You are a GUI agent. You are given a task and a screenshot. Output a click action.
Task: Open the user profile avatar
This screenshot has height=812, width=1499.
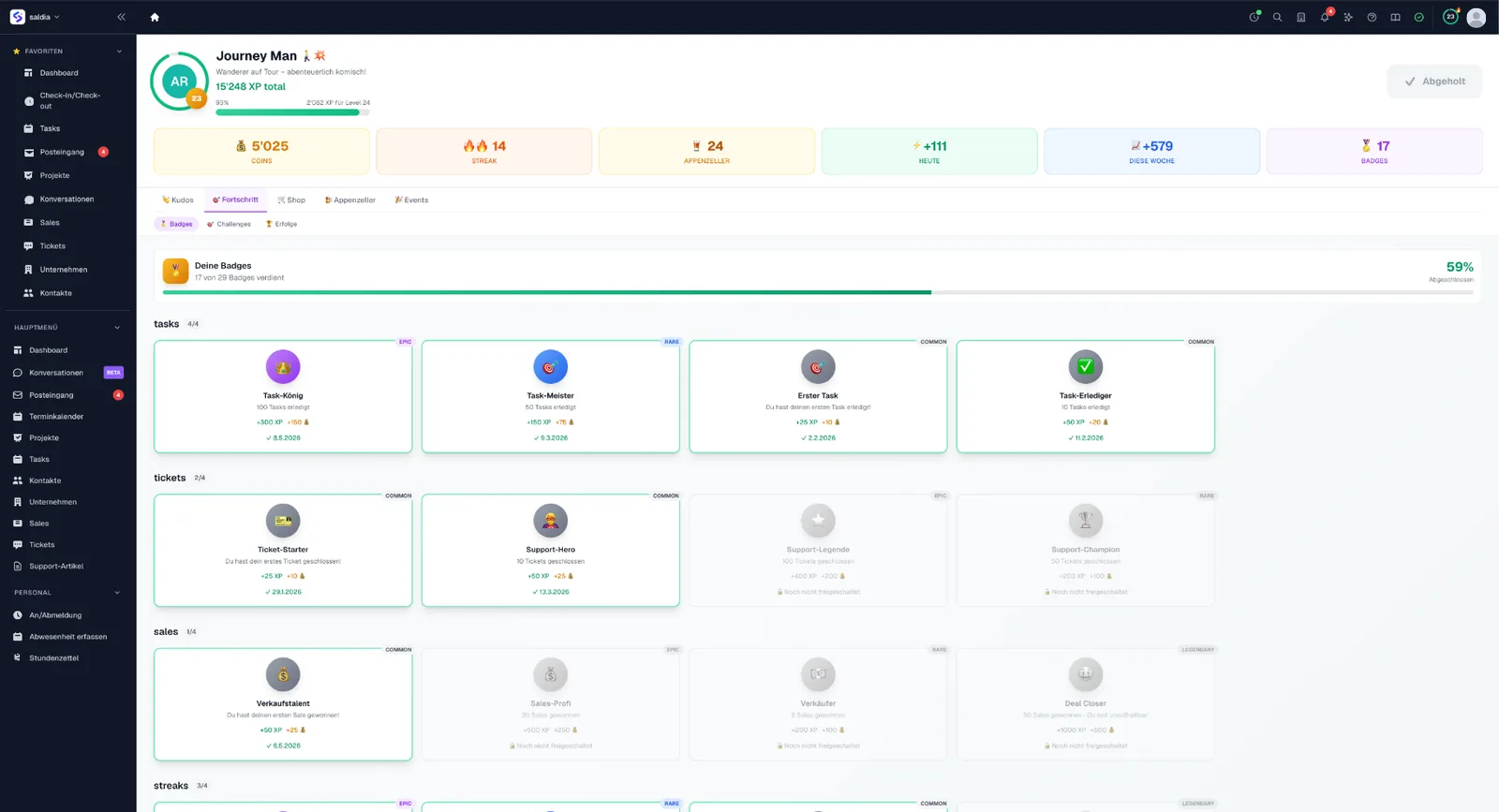[1477, 17]
